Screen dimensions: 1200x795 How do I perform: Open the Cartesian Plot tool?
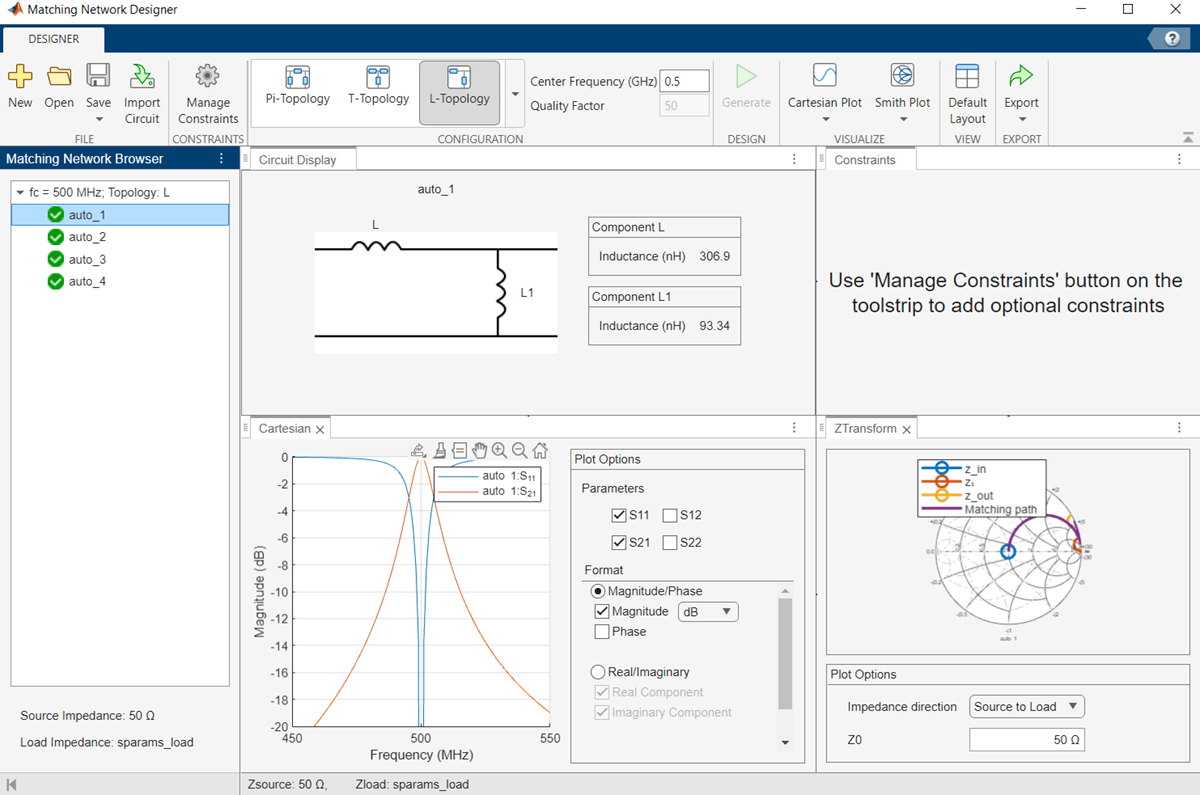(x=824, y=85)
